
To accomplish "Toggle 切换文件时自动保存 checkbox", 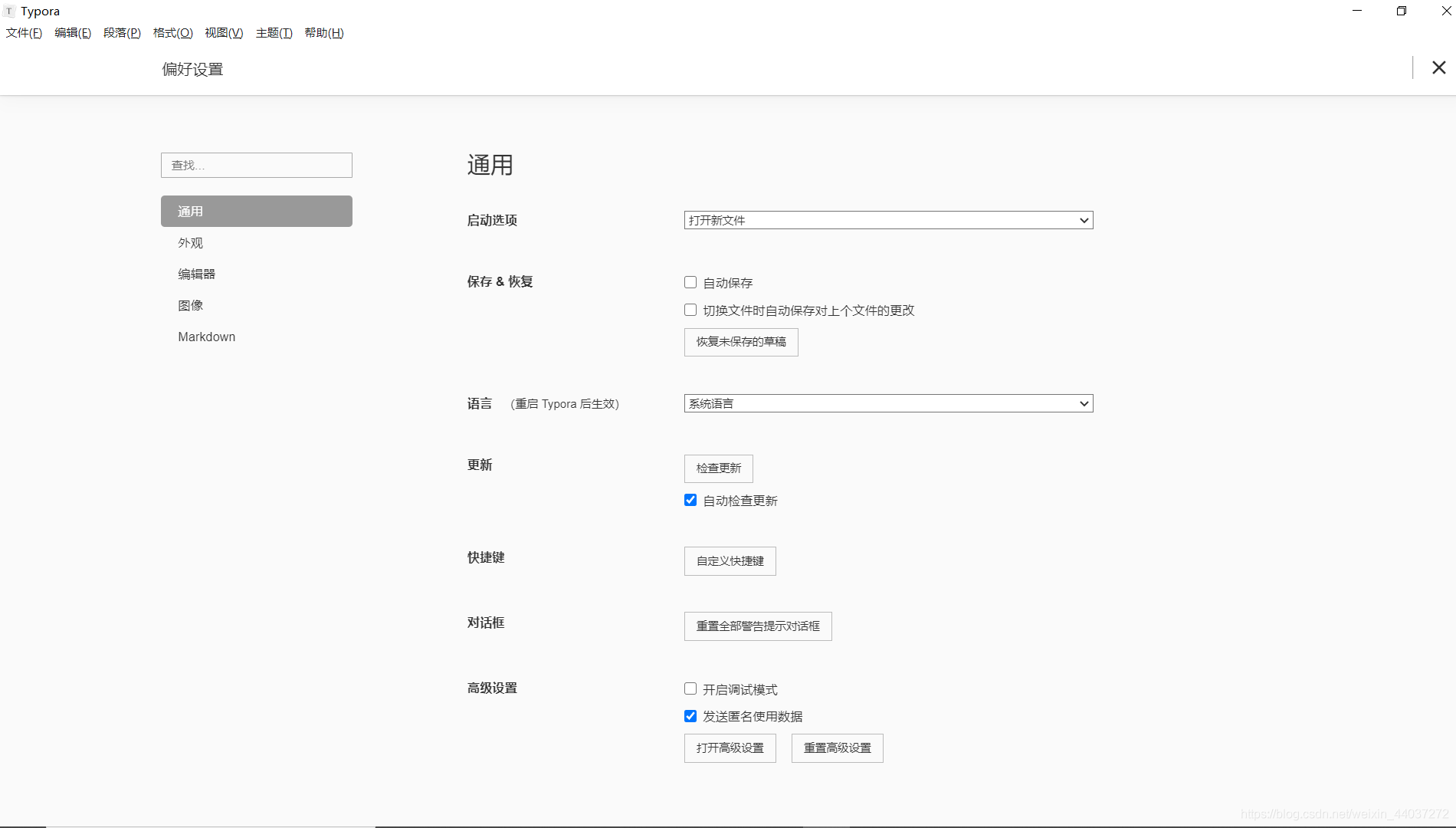I will (x=690, y=310).
